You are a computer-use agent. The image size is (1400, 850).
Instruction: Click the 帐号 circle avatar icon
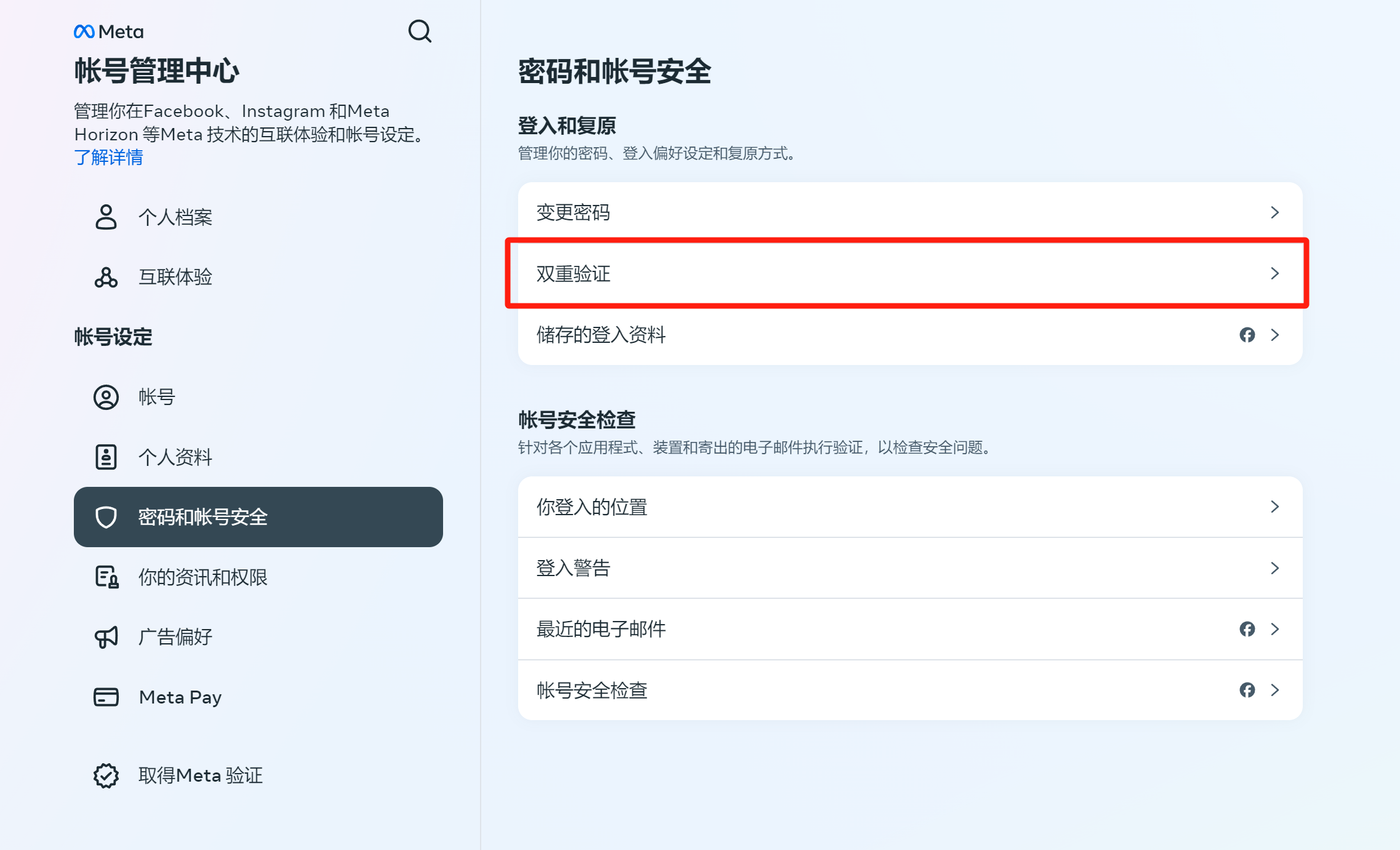(x=106, y=397)
